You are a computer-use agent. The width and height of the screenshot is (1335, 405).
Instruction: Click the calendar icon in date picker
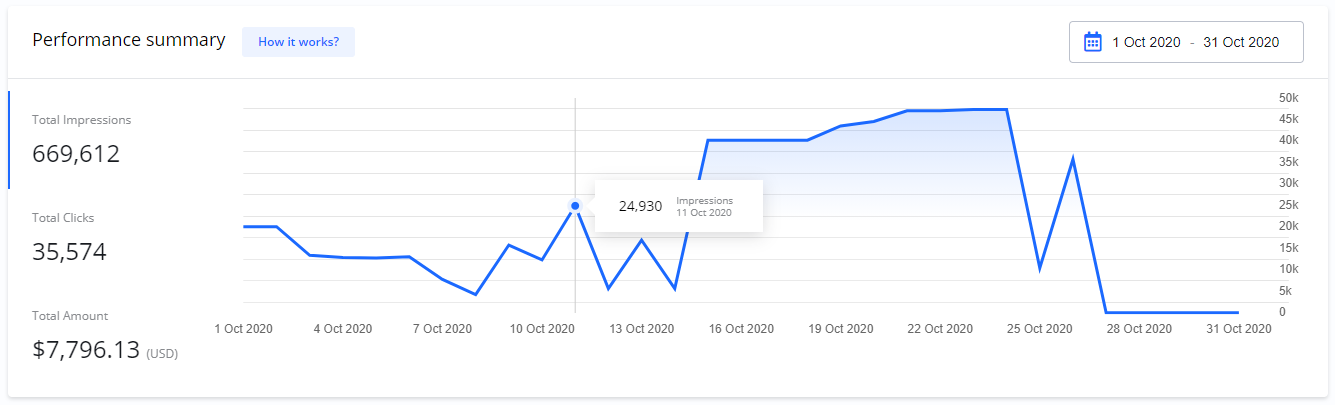[x=1093, y=42]
